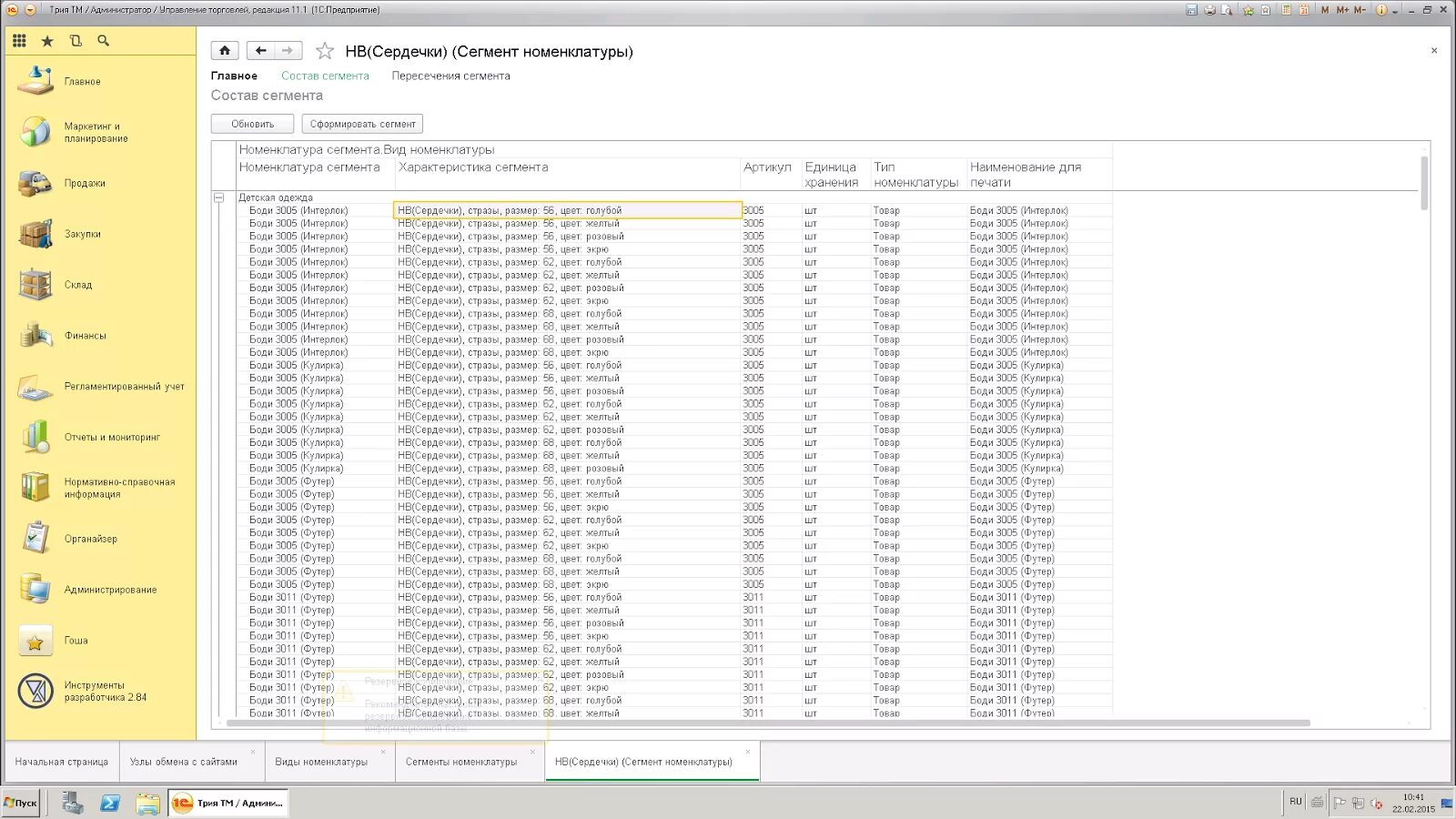
Task: Switch to Начальная страница tab
Action: [x=61, y=762]
